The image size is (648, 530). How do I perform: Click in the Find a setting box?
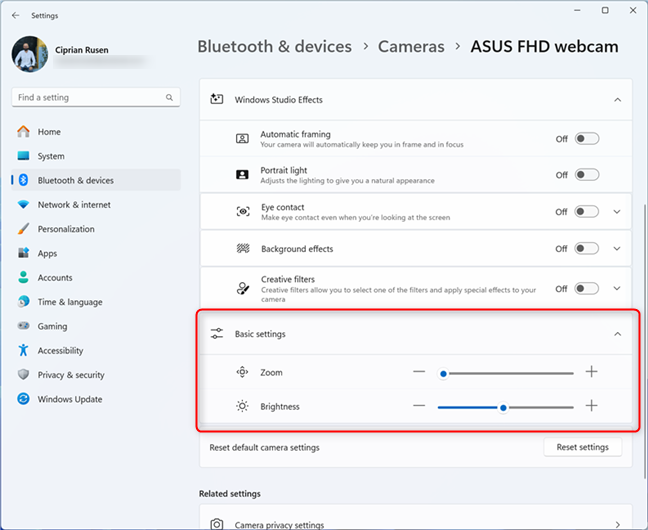click(96, 98)
